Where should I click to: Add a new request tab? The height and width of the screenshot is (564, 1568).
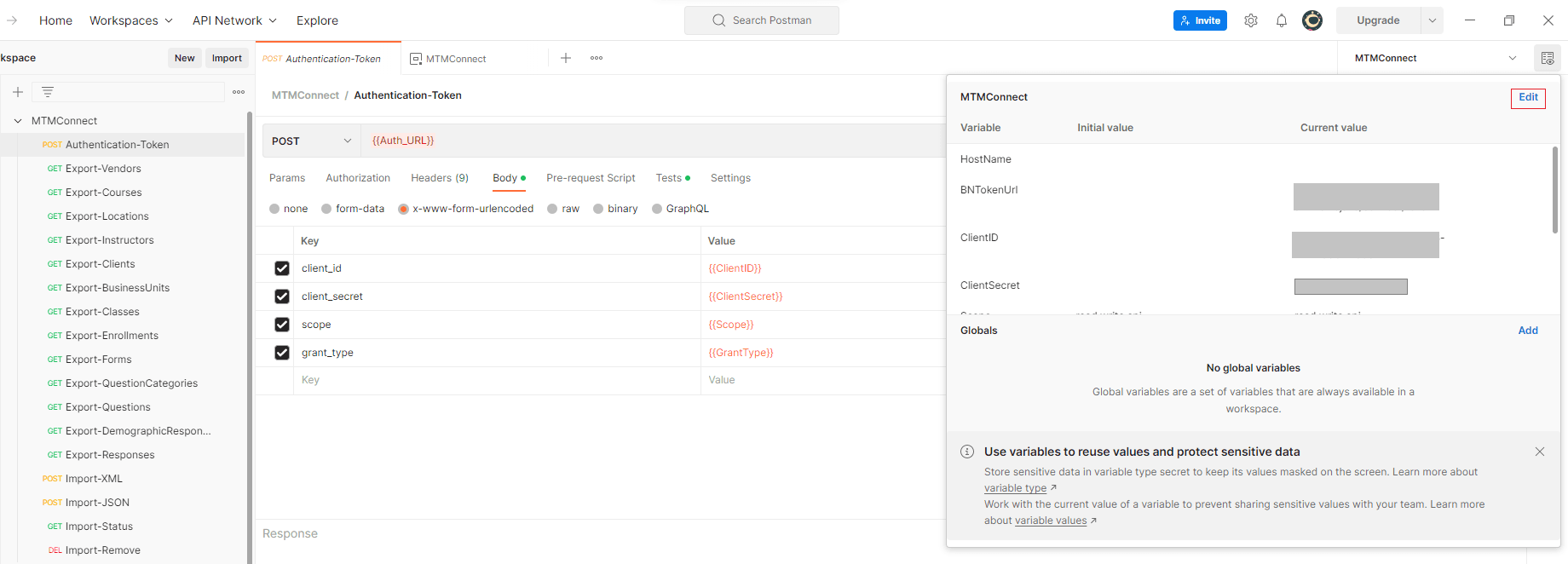[566, 58]
